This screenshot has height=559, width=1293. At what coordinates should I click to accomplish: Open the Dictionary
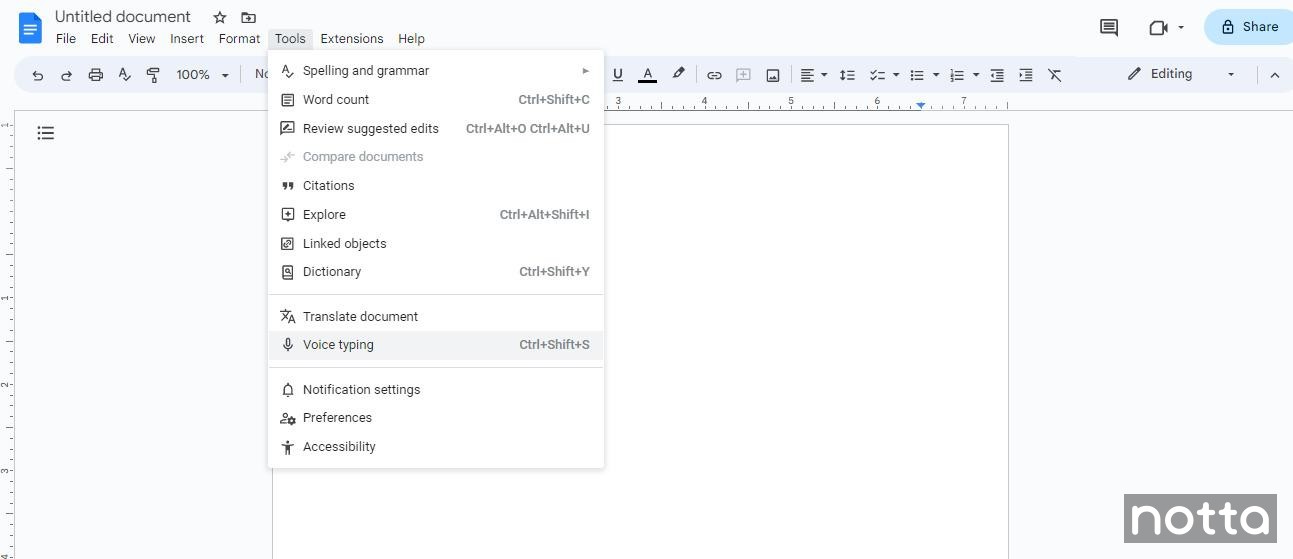(x=436, y=272)
